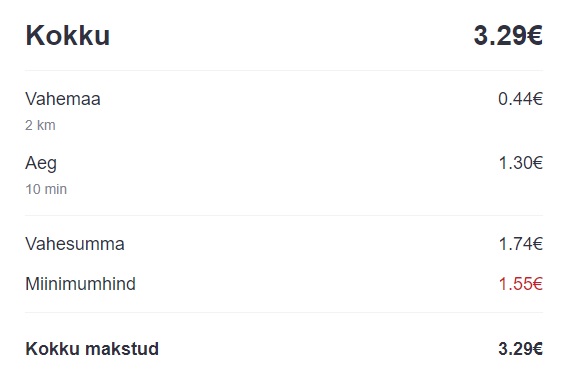569x376 pixels.
Task: Select the Aeg label
Action: 41,163
